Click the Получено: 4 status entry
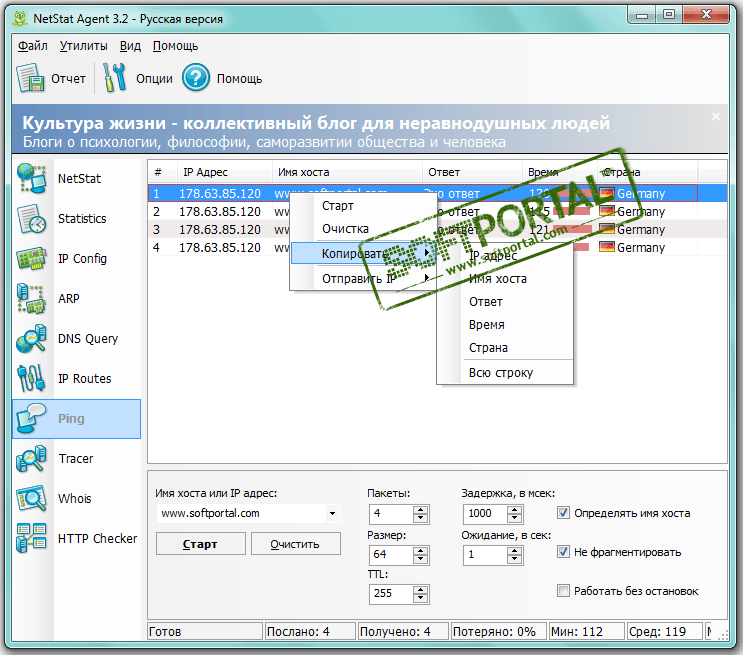 tap(402, 631)
